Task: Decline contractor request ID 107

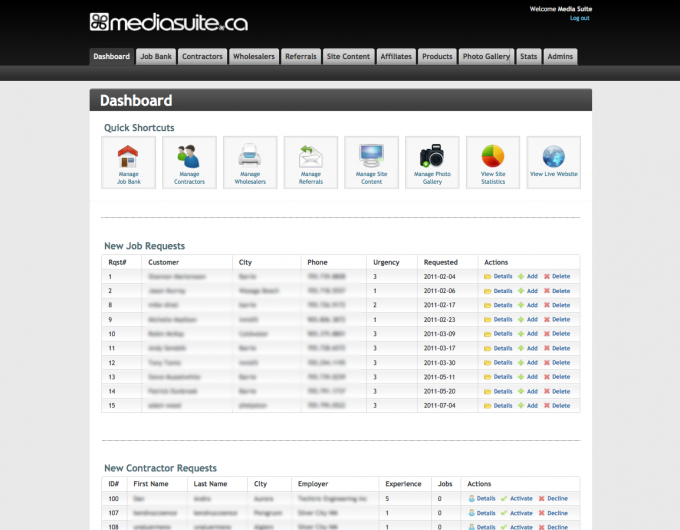Action: 557,512
